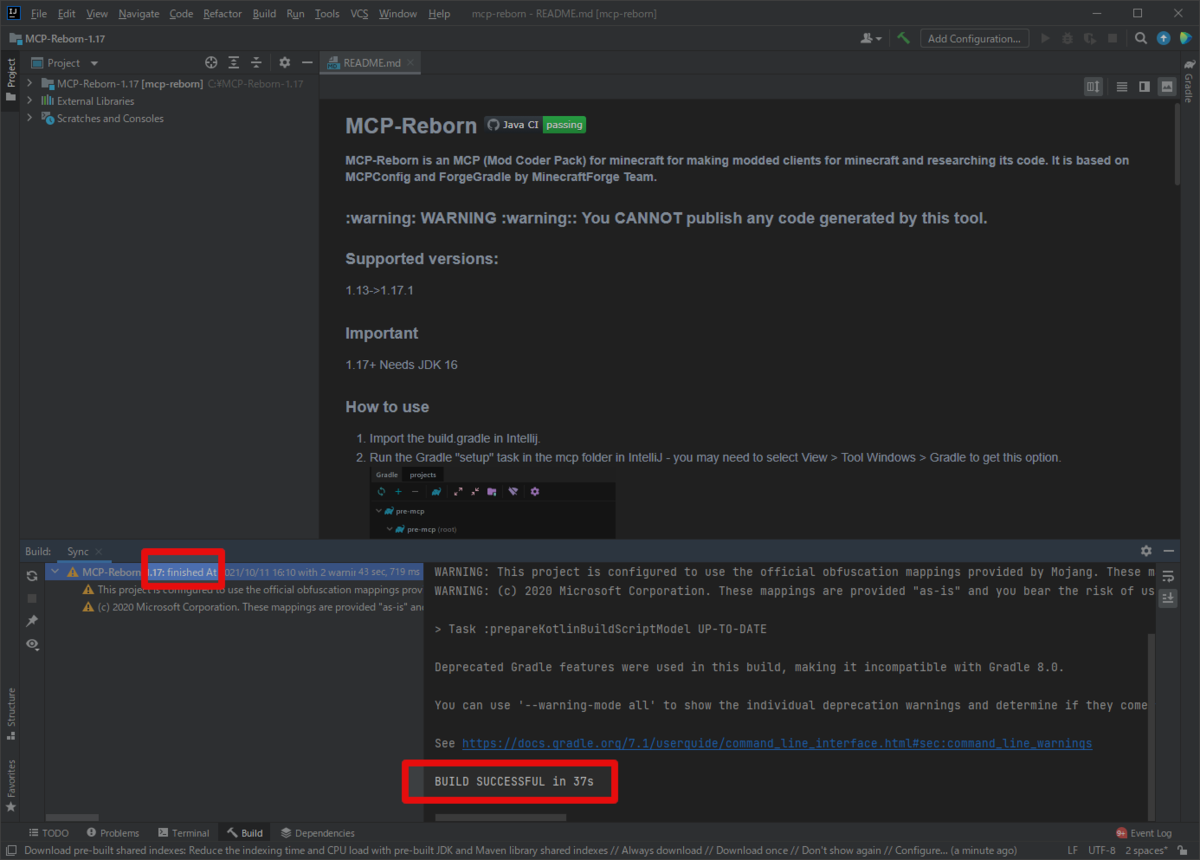Viewport: 1200px width, 860px height.
Task: Expand the External Libraries node
Action: (x=31, y=101)
